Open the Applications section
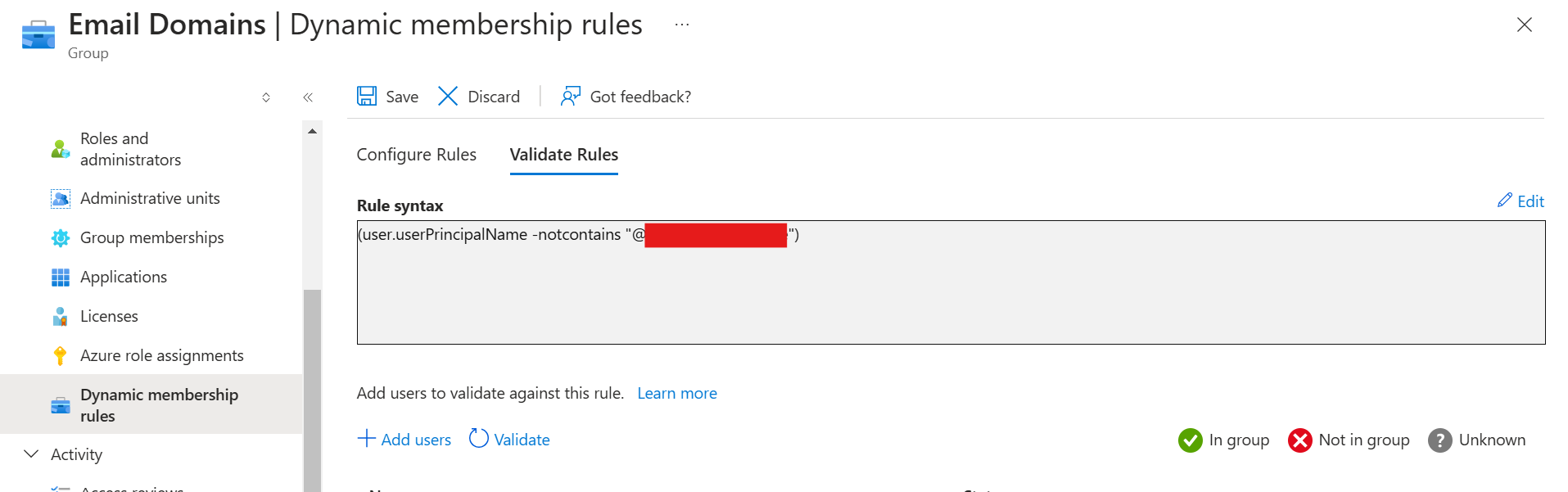 pyautogui.click(x=60, y=277)
